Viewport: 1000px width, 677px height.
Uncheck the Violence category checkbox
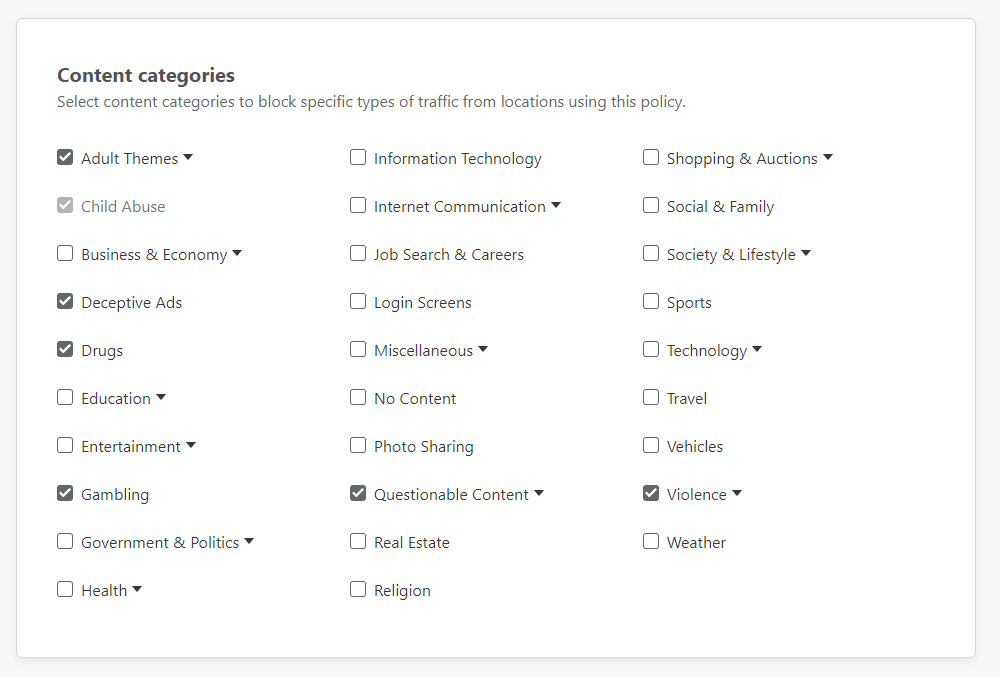click(651, 493)
